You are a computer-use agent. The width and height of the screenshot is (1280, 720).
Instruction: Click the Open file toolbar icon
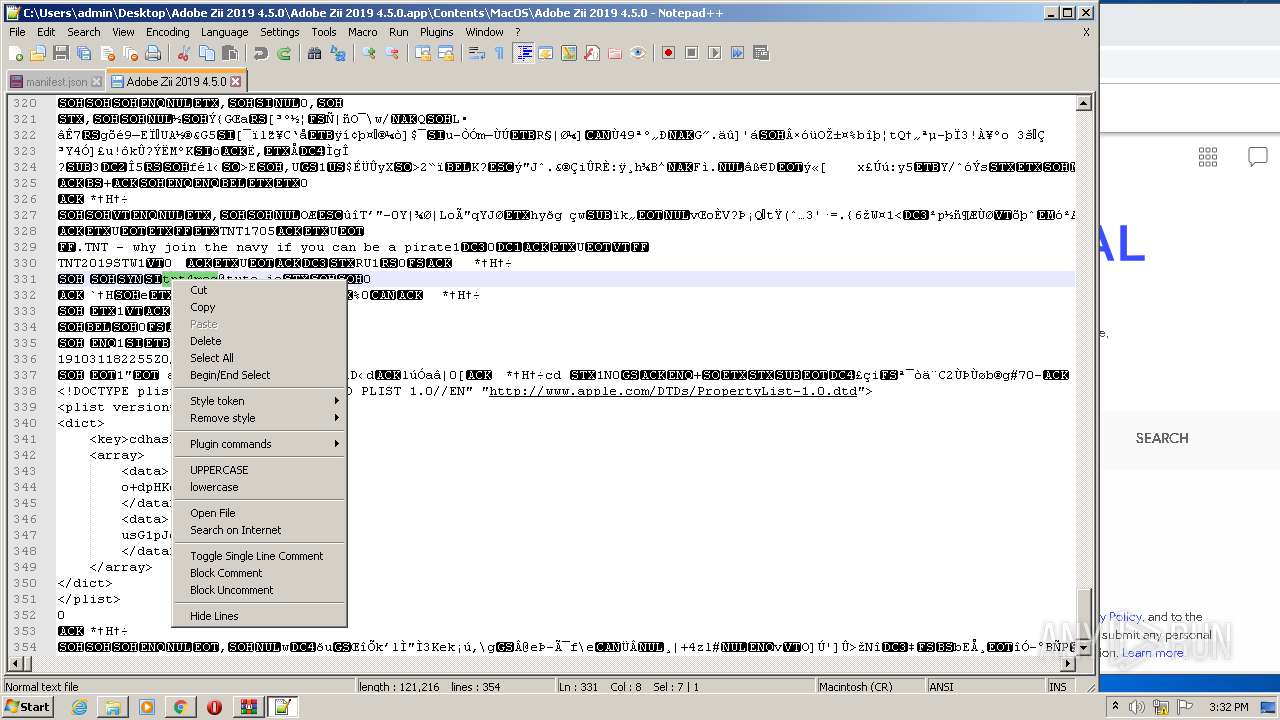point(38,53)
